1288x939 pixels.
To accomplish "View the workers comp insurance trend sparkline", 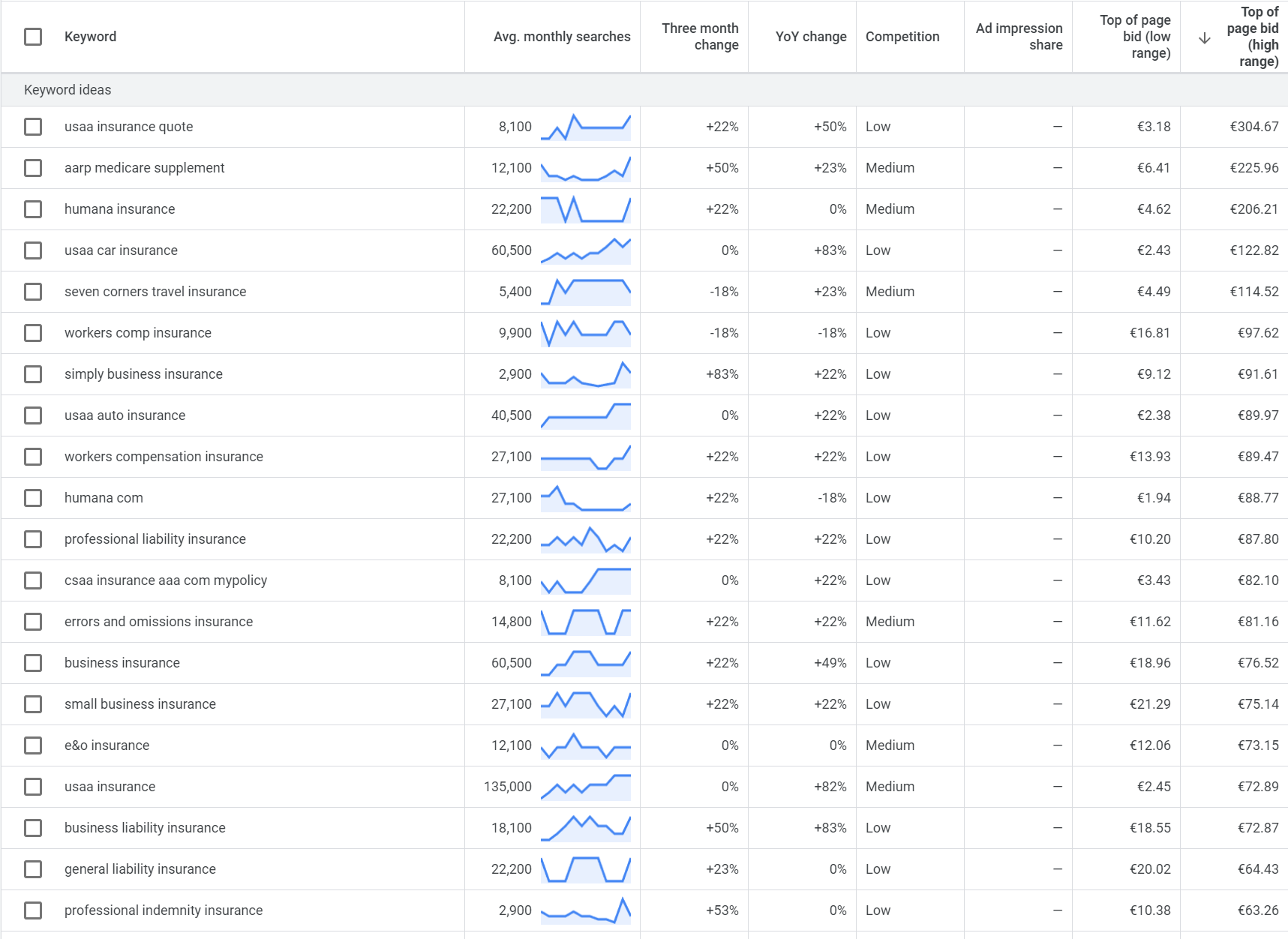I will coord(586,333).
